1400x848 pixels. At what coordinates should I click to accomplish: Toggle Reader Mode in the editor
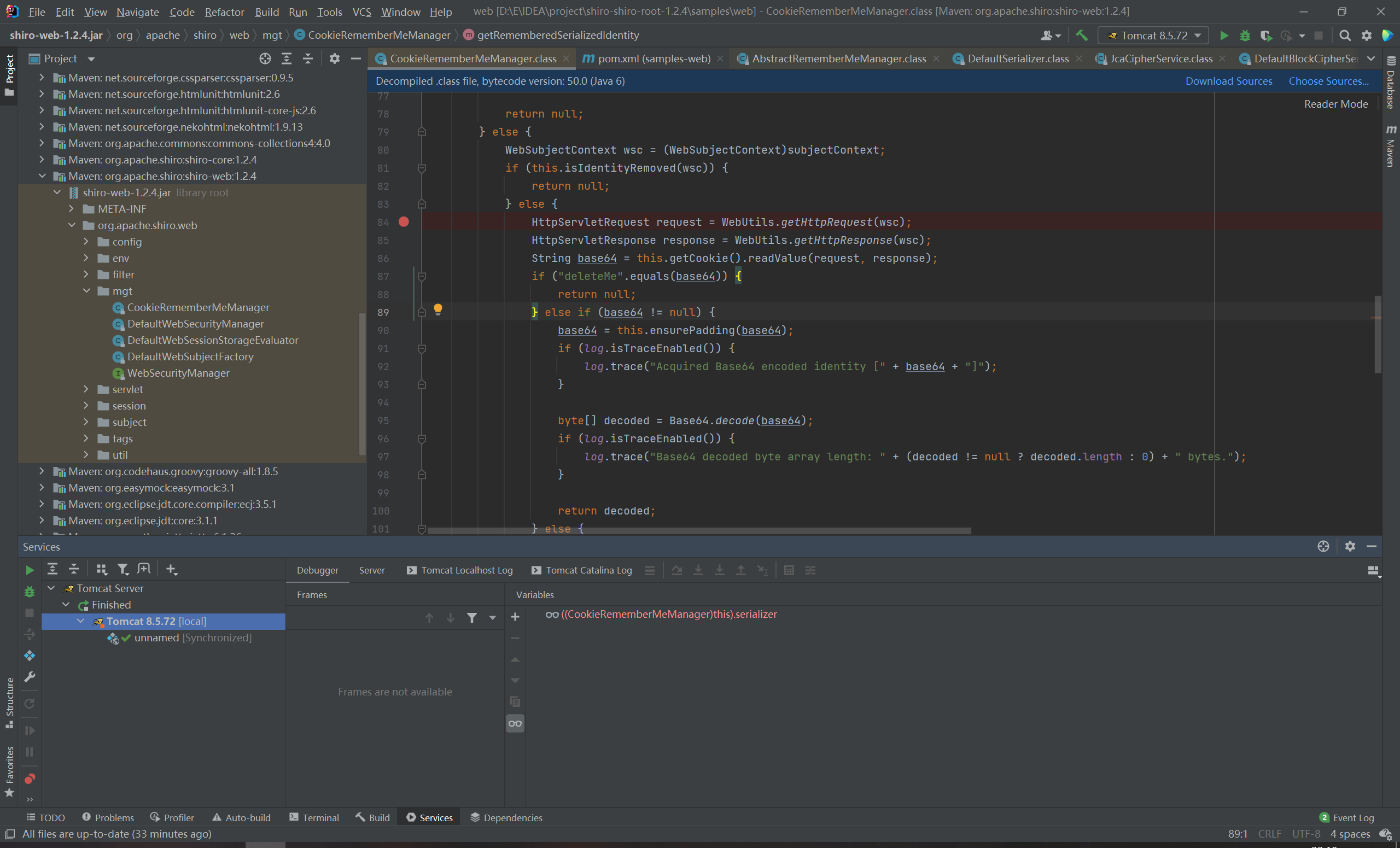pos(1335,104)
